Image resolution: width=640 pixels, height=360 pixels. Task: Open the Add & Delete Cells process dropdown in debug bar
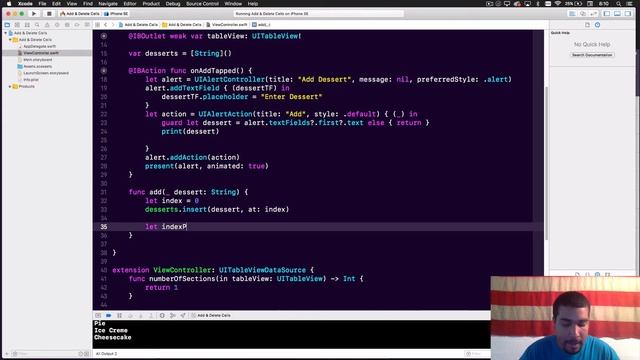(211, 316)
